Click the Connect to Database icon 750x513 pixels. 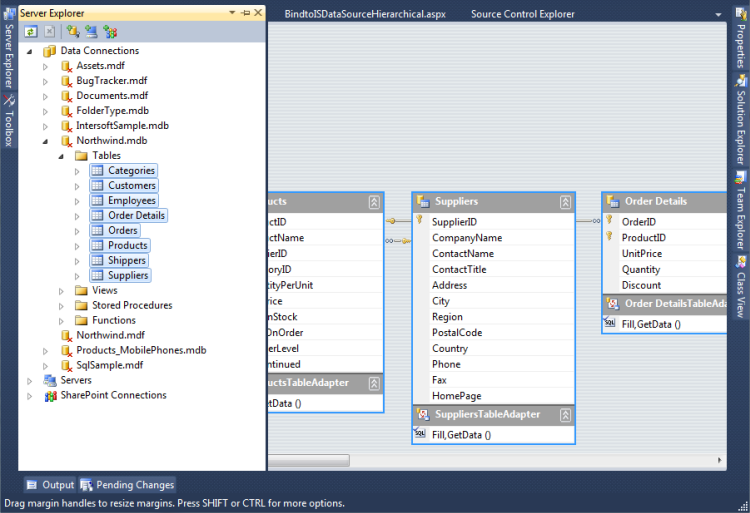point(73,32)
